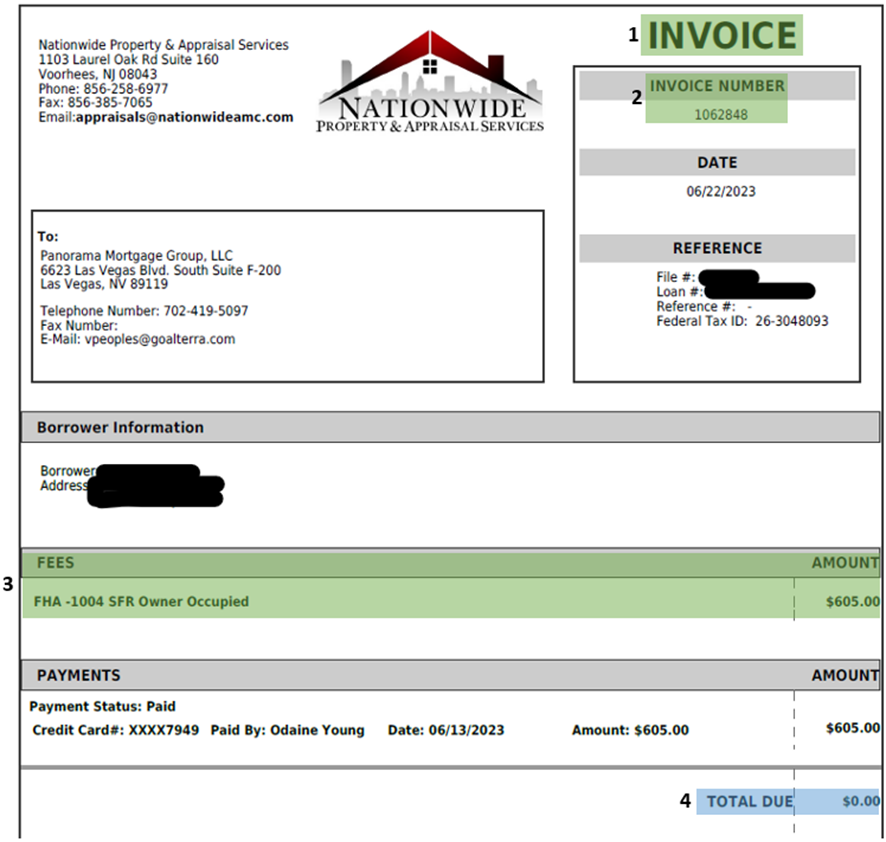Select the invoice date 06/22/2023

click(x=720, y=191)
